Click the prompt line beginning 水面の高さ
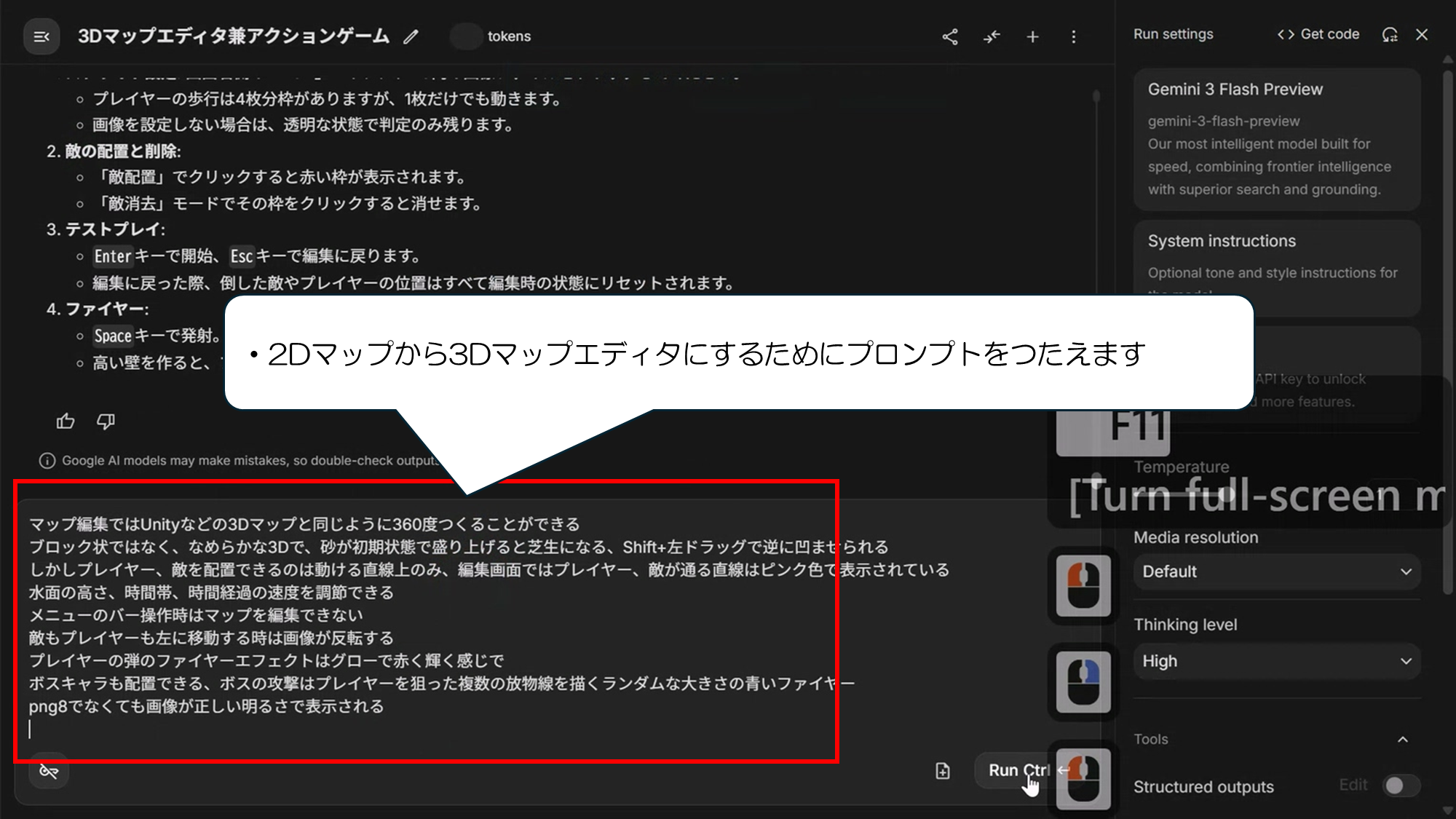The width and height of the screenshot is (1456, 819). (x=211, y=593)
